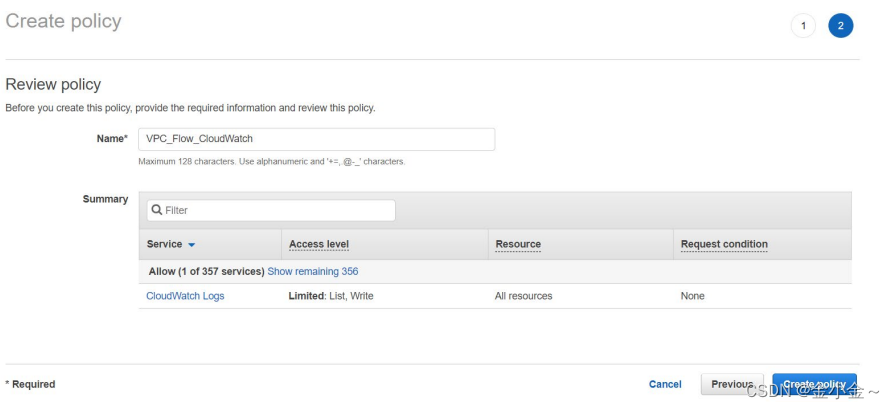
Task: Click the Resource column header
Action: pos(518,244)
